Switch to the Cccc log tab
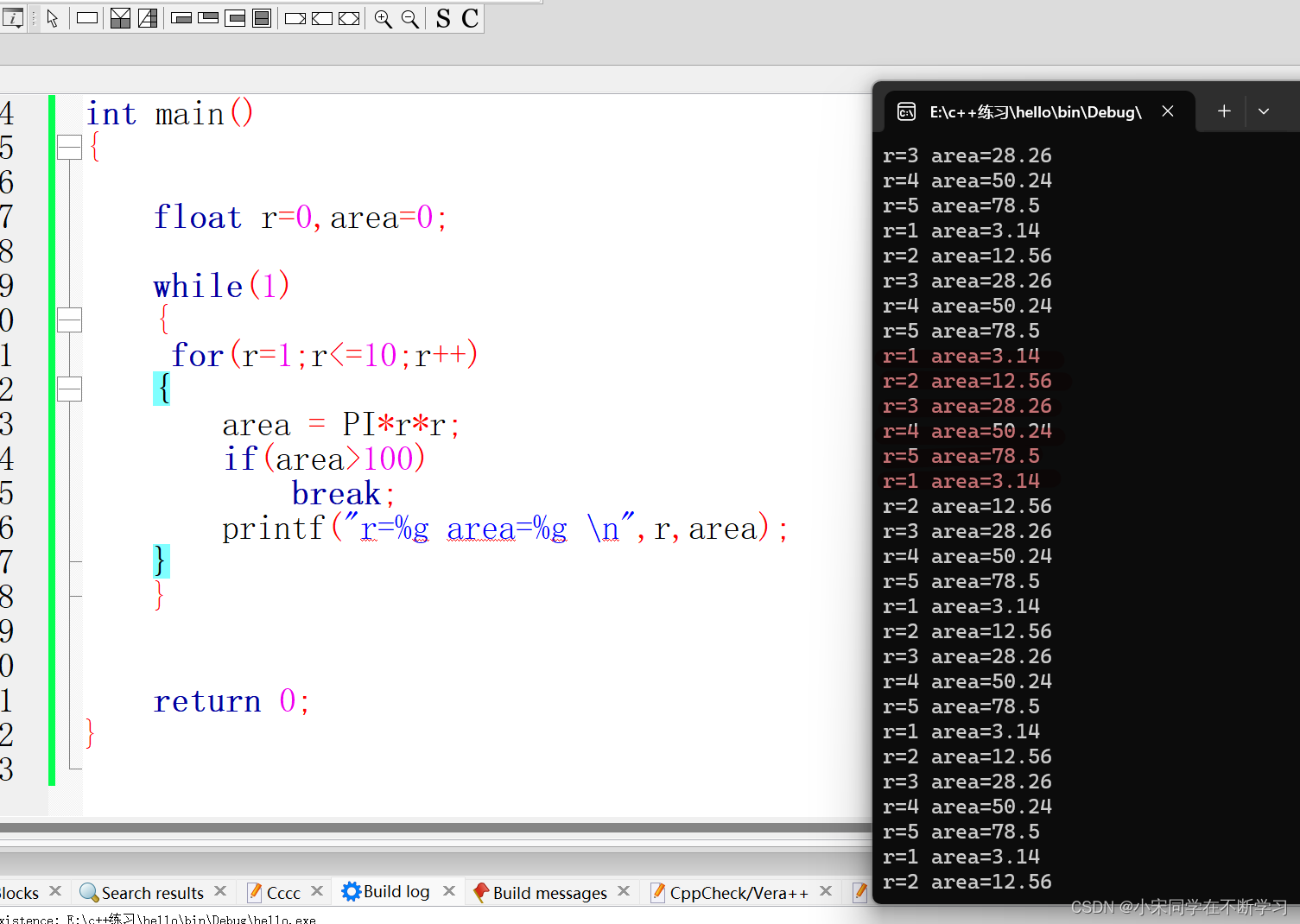1300x924 pixels. 283,893
